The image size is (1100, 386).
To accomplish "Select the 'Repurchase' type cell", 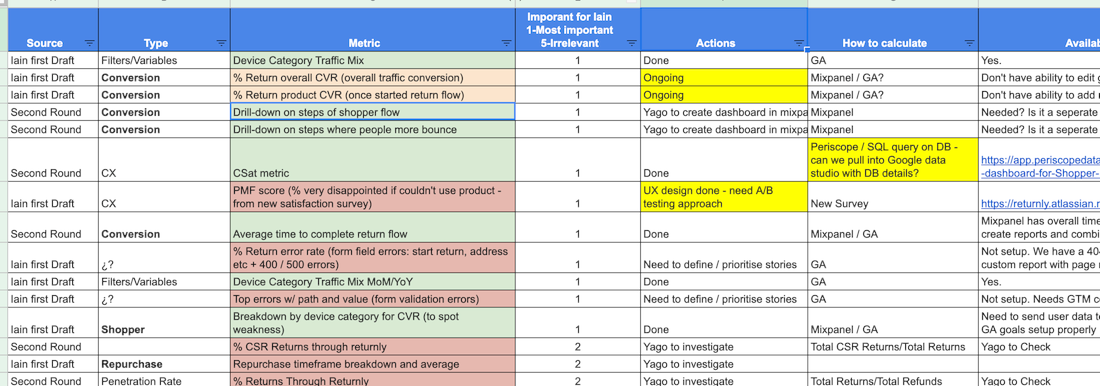I will [164, 364].
